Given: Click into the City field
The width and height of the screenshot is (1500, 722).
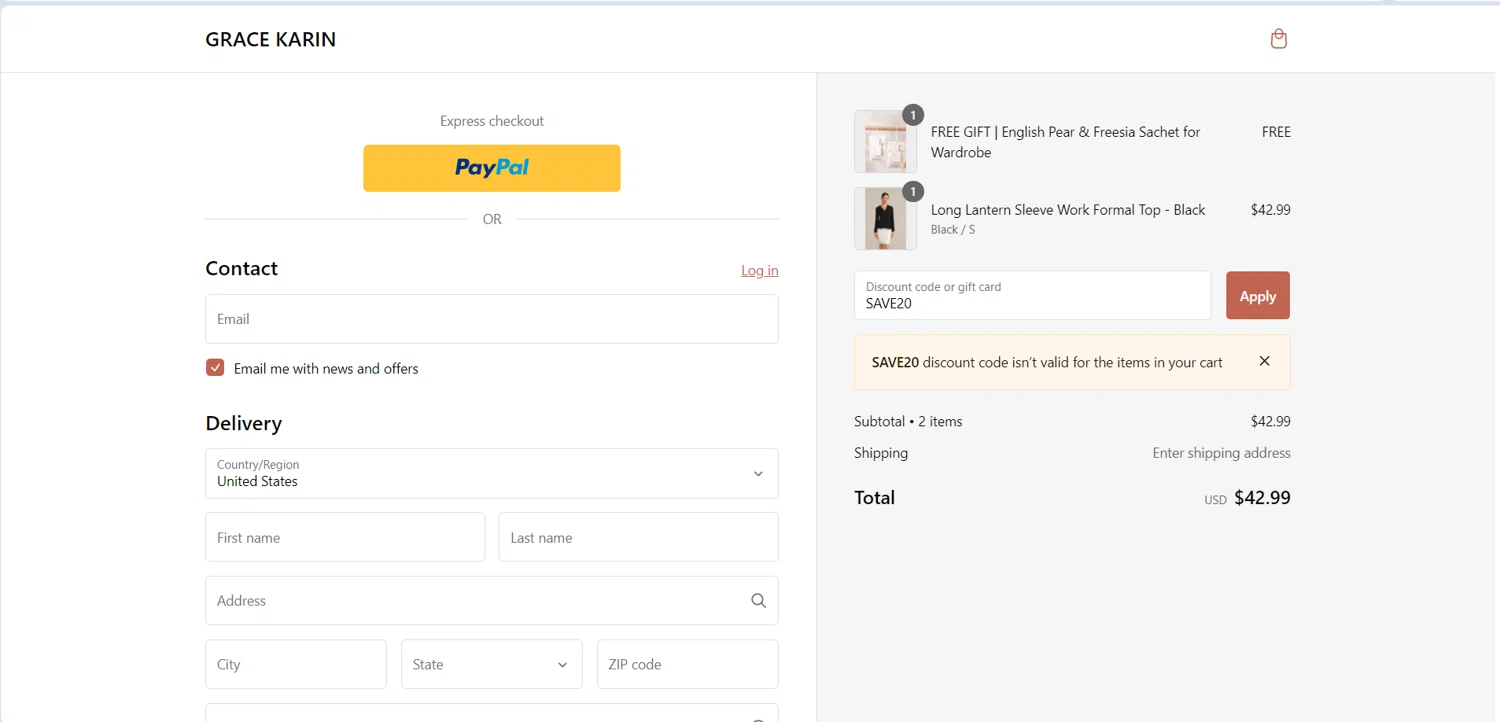Looking at the screenshot, I should pyautogui.click(x=296, y=664).
